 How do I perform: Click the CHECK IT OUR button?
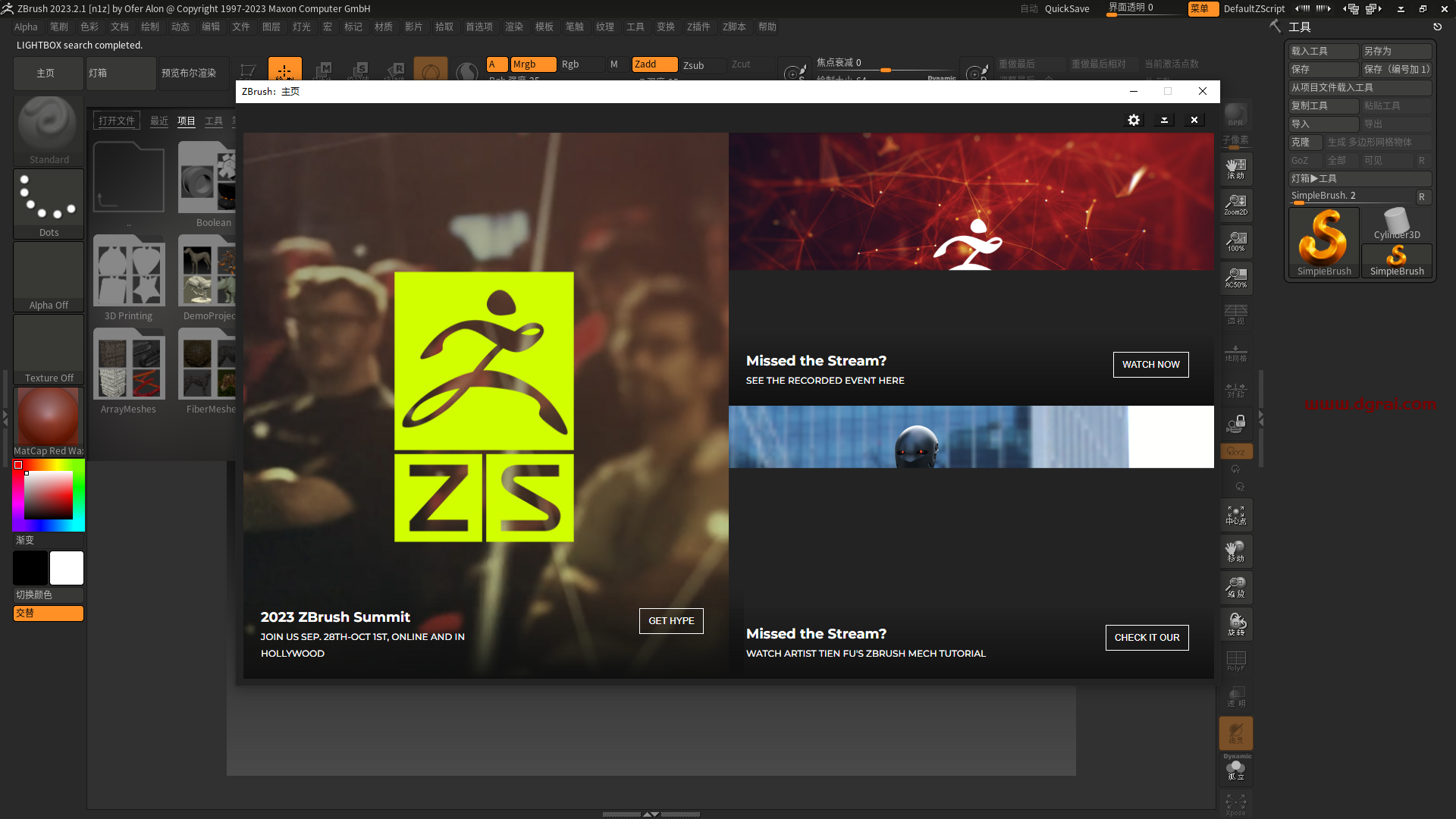(1147, 638)
